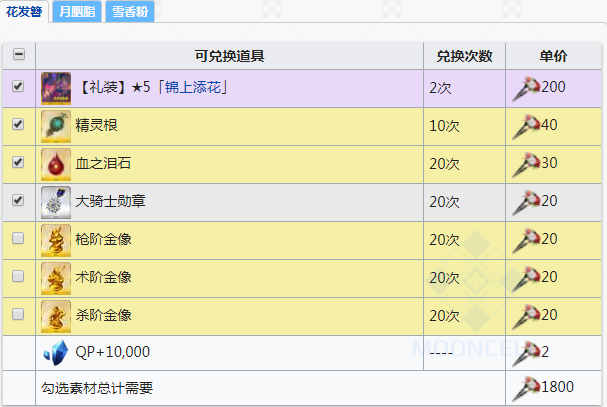The height and width of the screenshot is (407, 607).
Task: Click the 血之泪石 red gem icon
Action: 56,164
